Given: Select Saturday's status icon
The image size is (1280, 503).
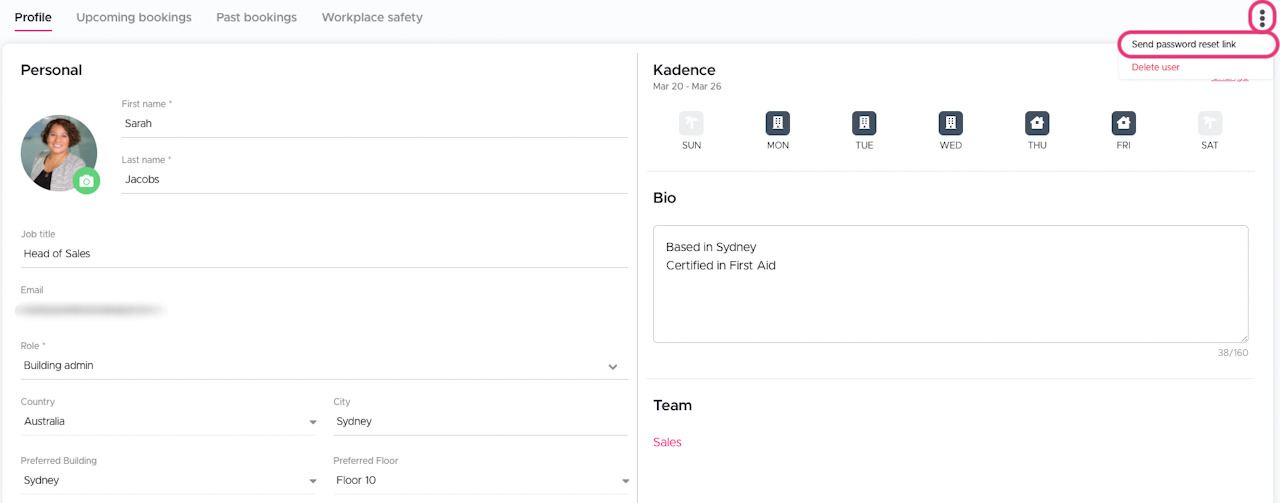Looking at the screenshot, I should pos(1210,123).
